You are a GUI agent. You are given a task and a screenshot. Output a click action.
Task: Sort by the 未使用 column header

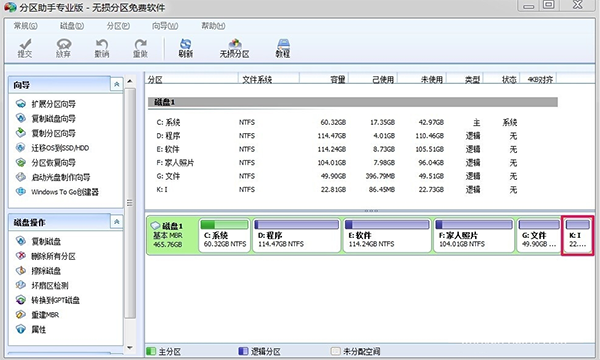coord(422,79)
